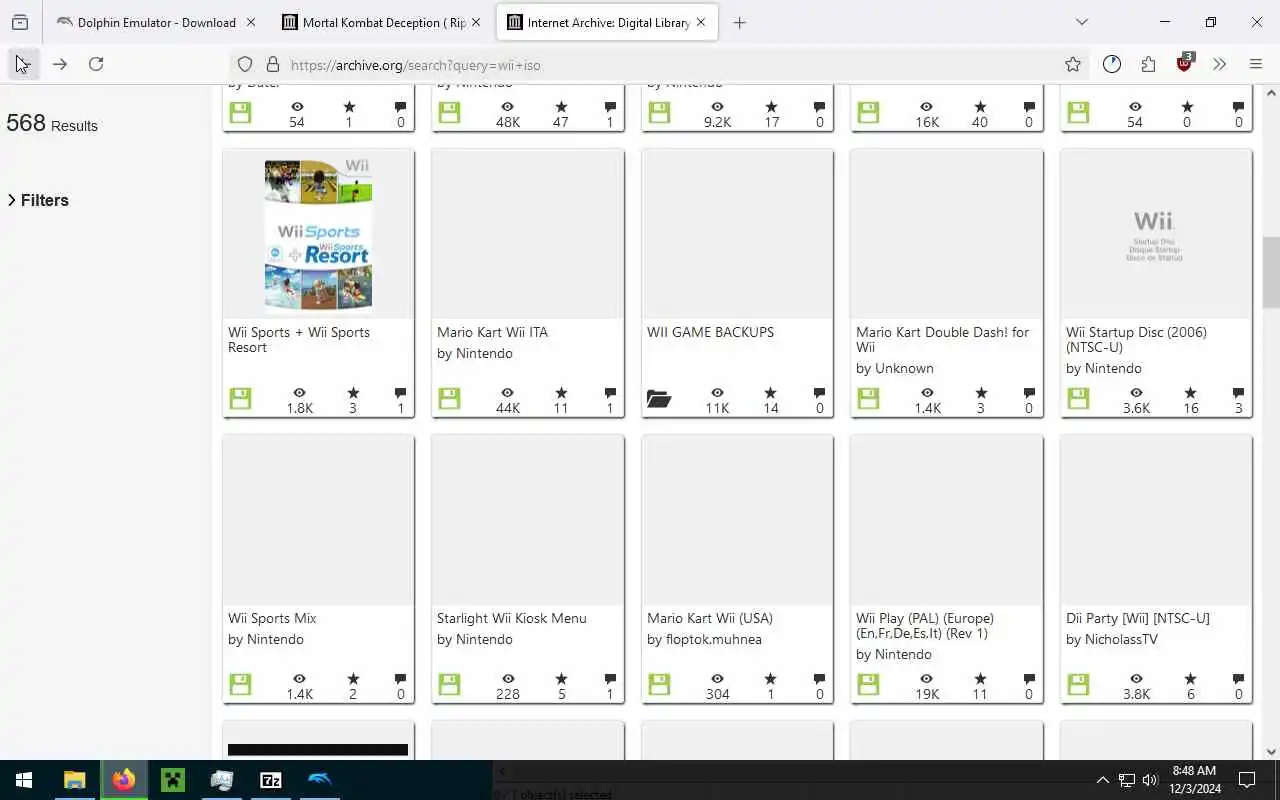
Task: Open the WII GAME BACKUPS collection
Action: [x=710, y=332]
